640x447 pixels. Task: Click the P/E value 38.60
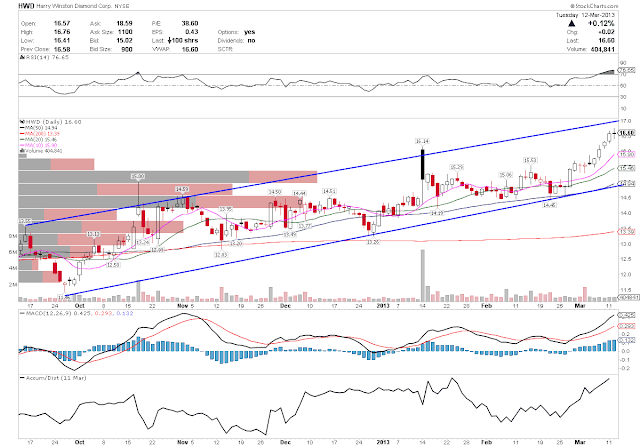click(x=190, y=24)
